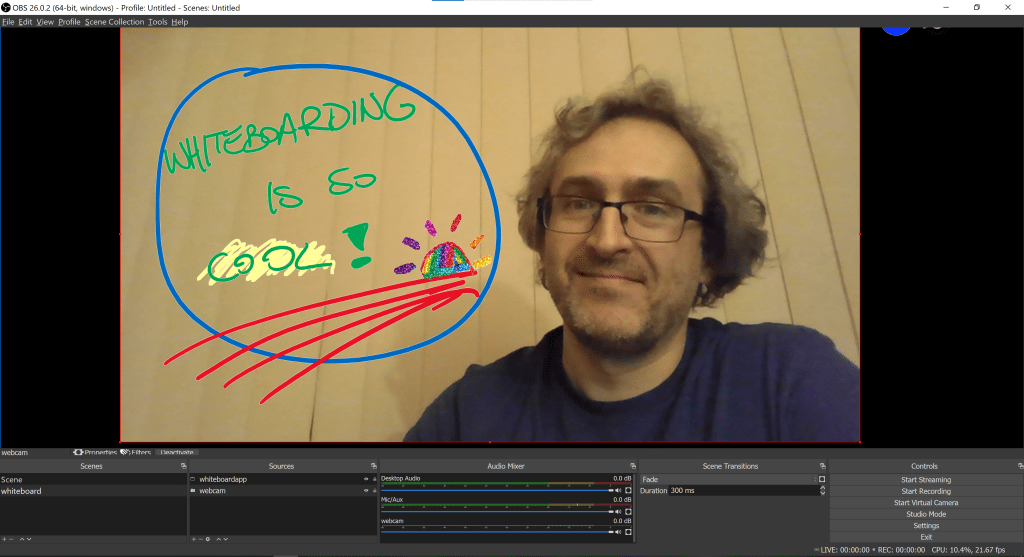The height and width of the screenshot is (557, 1024).
Task: Pop out the Audio Mixer dock
Action: tap(632, 466)
